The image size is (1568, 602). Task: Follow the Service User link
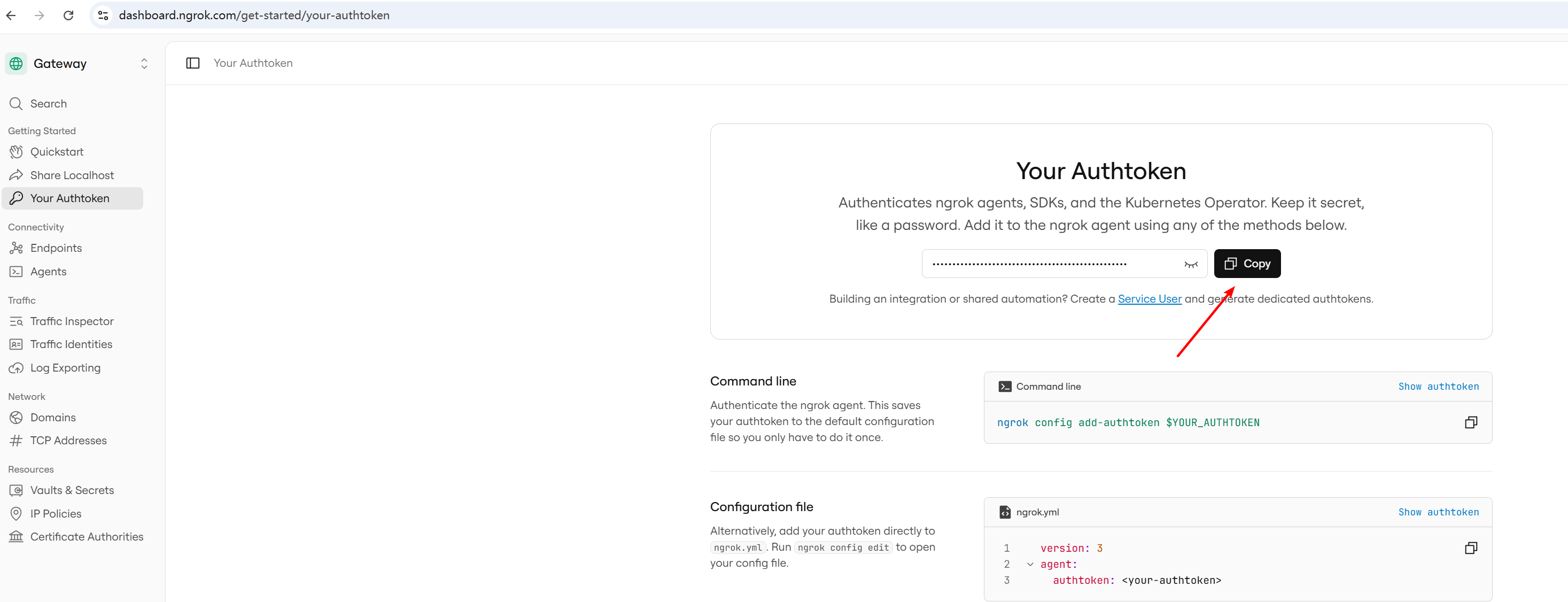(x=1149, y=299)
